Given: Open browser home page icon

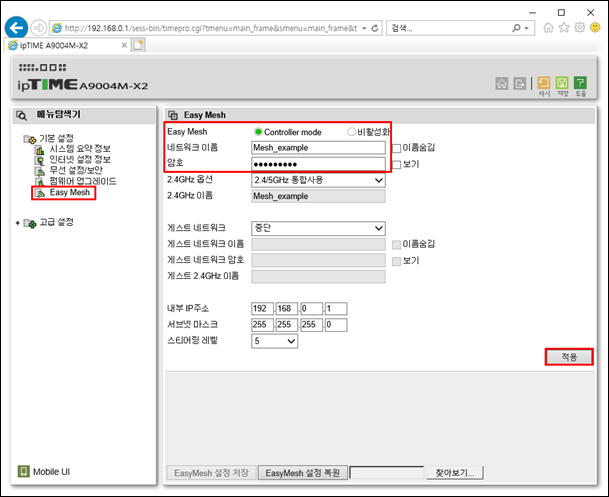Looking at the screenshot, I should 548,28.
